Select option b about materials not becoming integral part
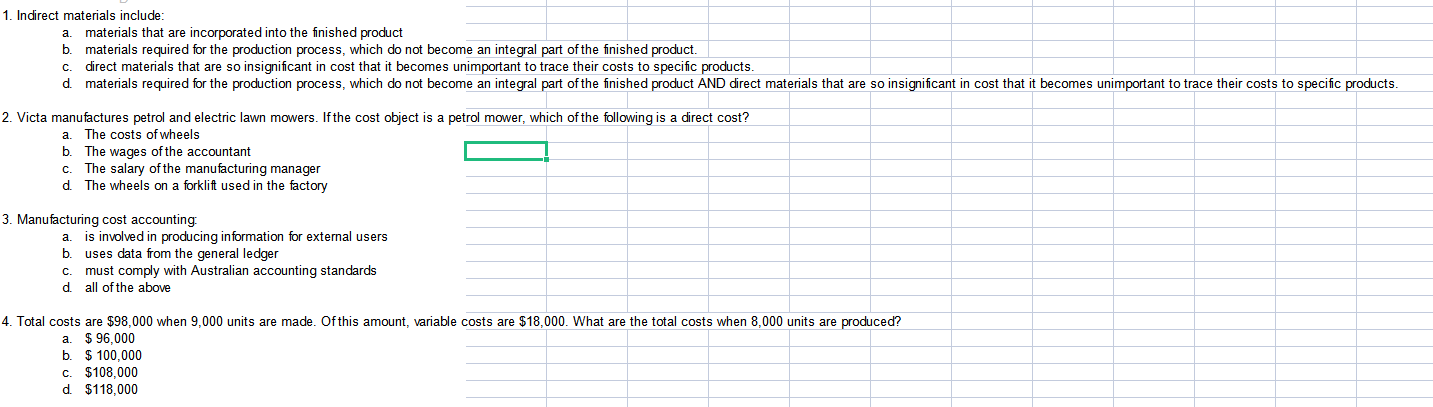 (x=379, y=50)
